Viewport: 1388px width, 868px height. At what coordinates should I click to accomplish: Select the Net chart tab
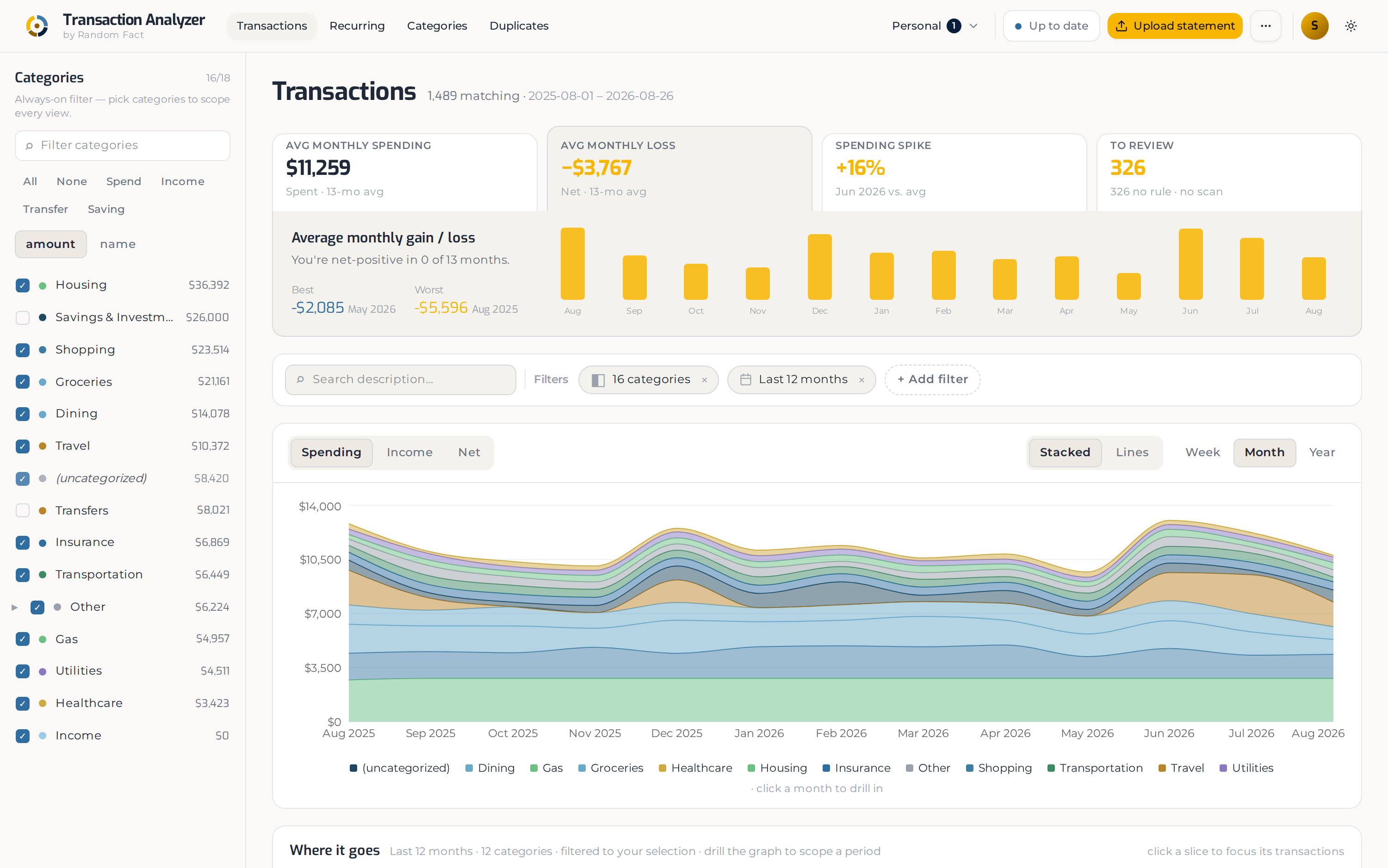468,453
